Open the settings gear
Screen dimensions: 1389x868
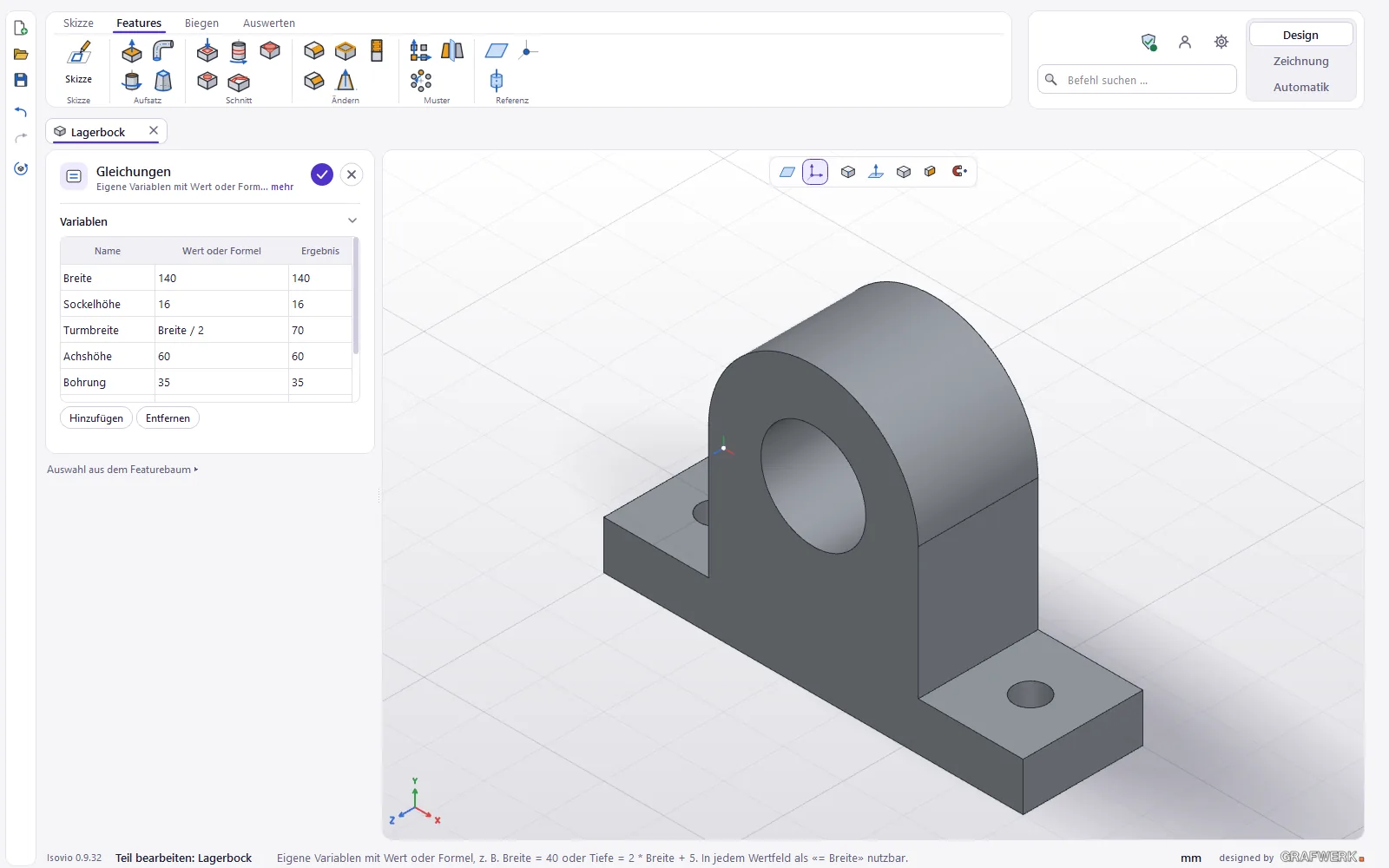[x=1221, y=42]
